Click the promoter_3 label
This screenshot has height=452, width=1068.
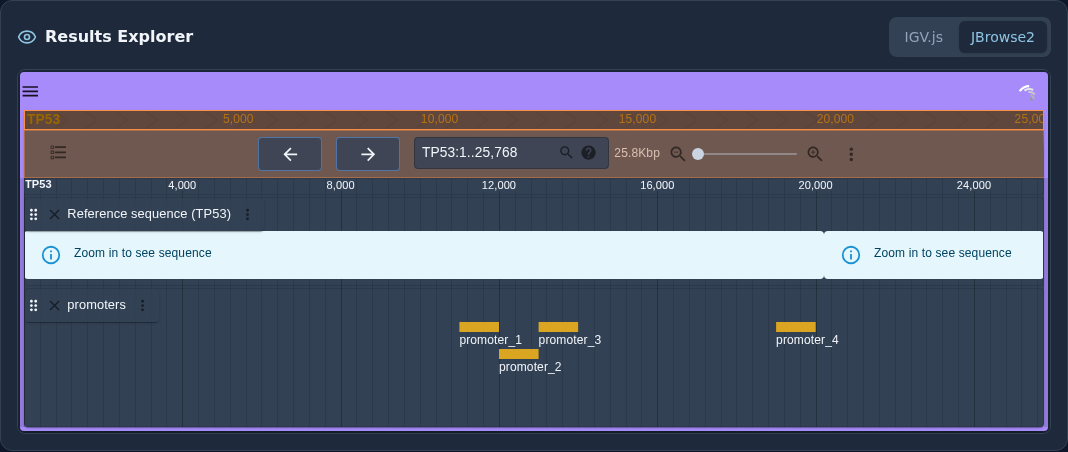coord(569,340)
